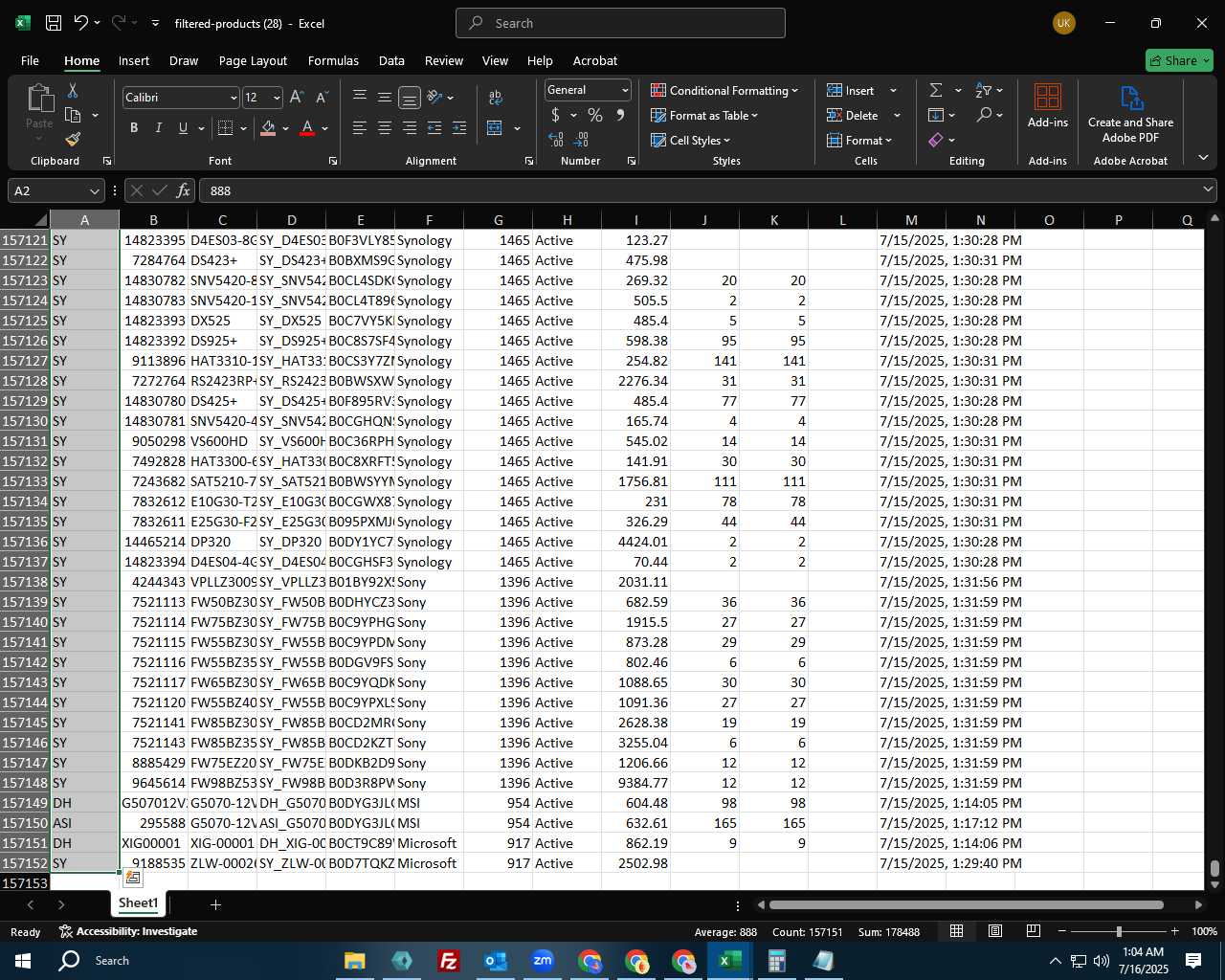Toggle Align Right
The image size is (1225, 980).
coord(410,128)
